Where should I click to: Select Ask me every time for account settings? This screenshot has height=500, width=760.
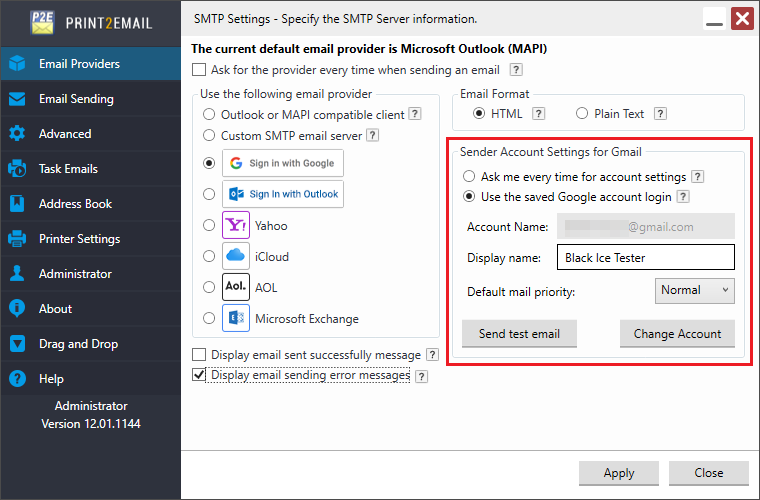(469, 176)
